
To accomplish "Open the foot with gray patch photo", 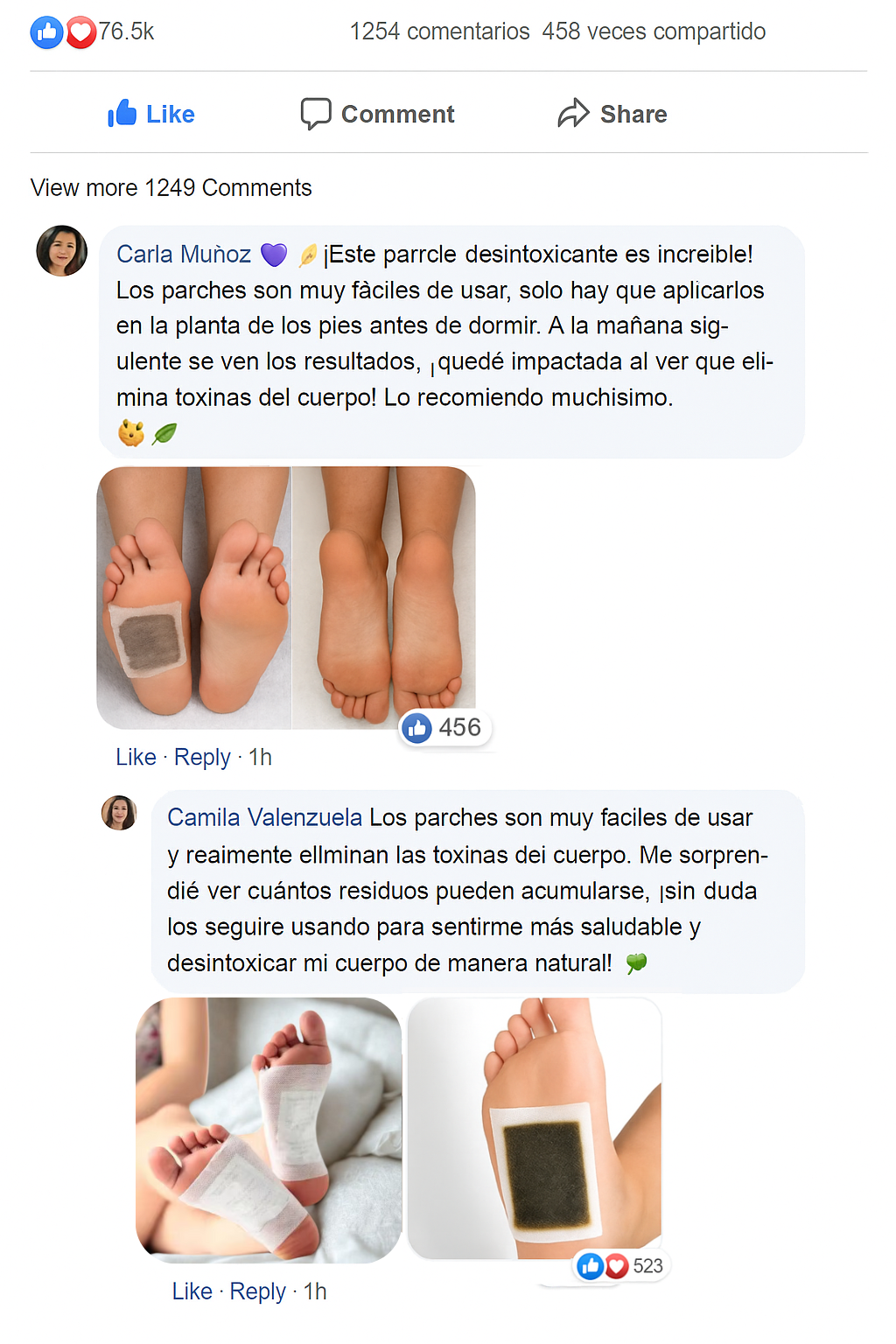I will (x=193, y=598).
